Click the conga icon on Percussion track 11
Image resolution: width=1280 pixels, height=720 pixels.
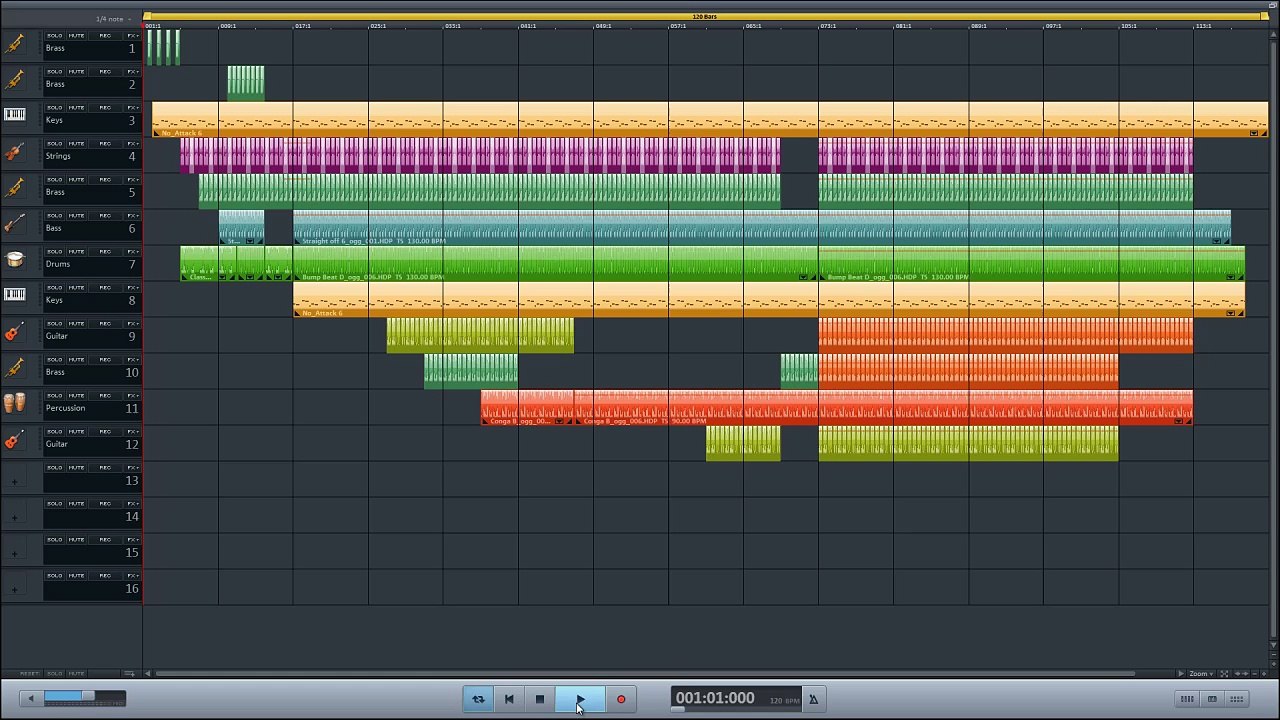point(15,404)
